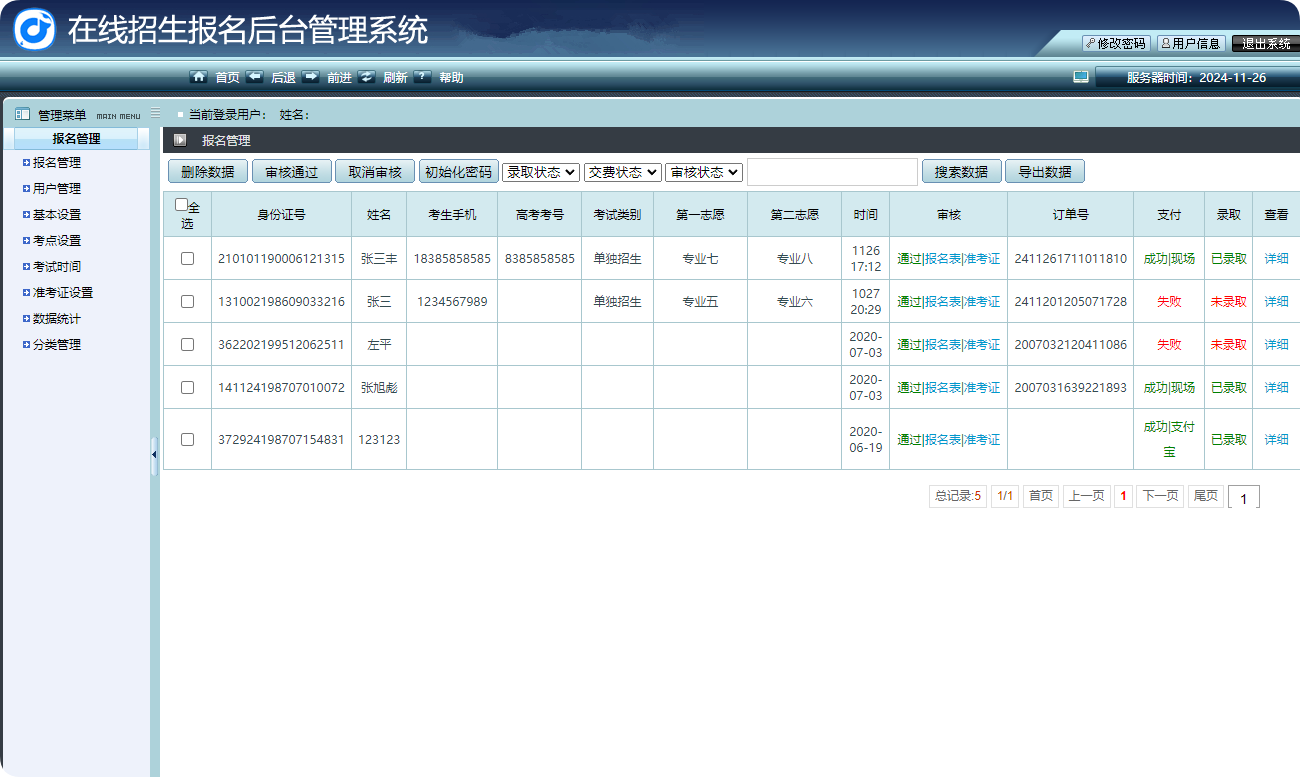Click the forward arrow icon before 前进
This screenshot has height=777, width=1300.
[311, 77]
